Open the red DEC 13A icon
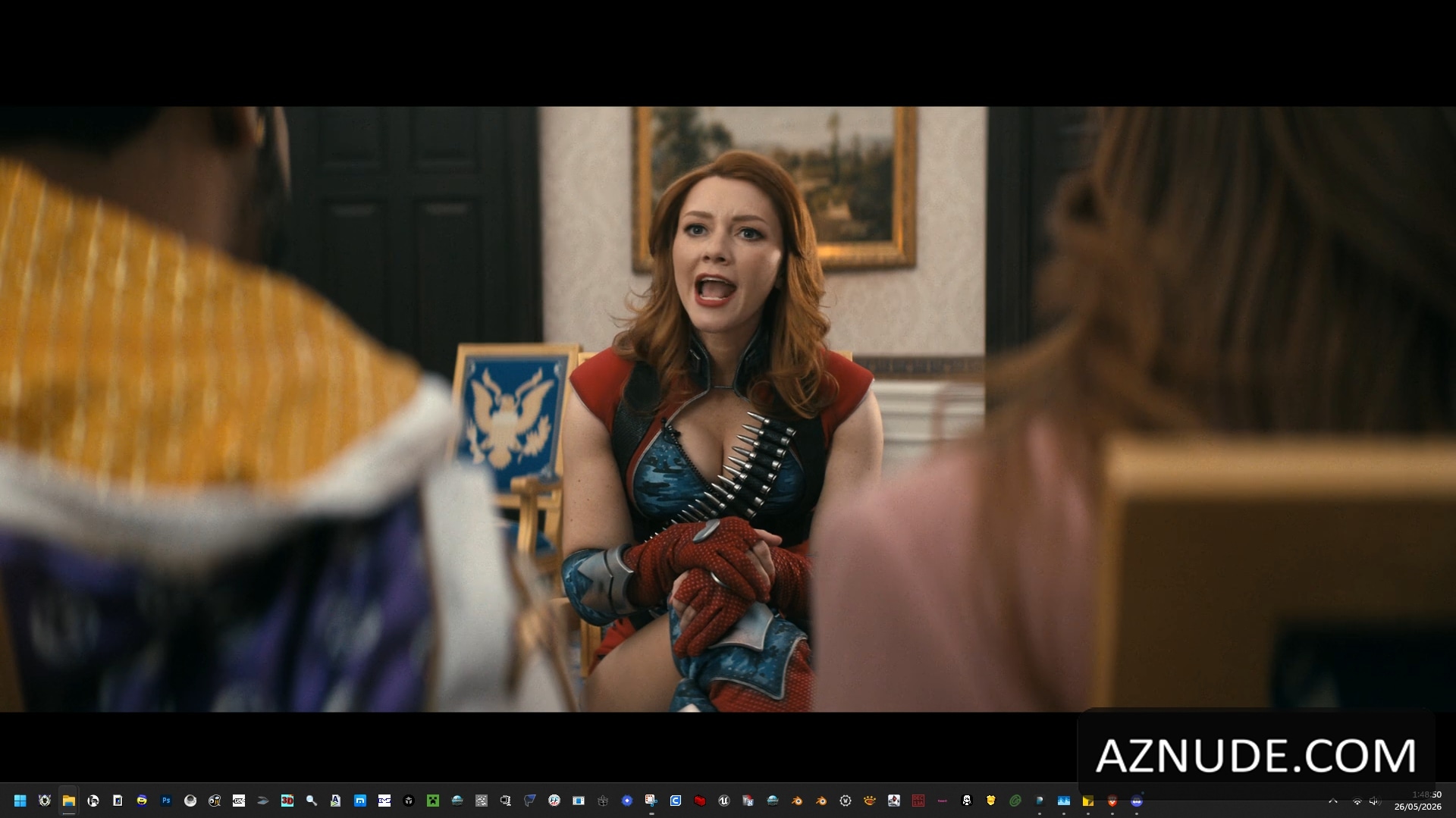Viewport: 1456px width, 818px height. tap(918, 801)
